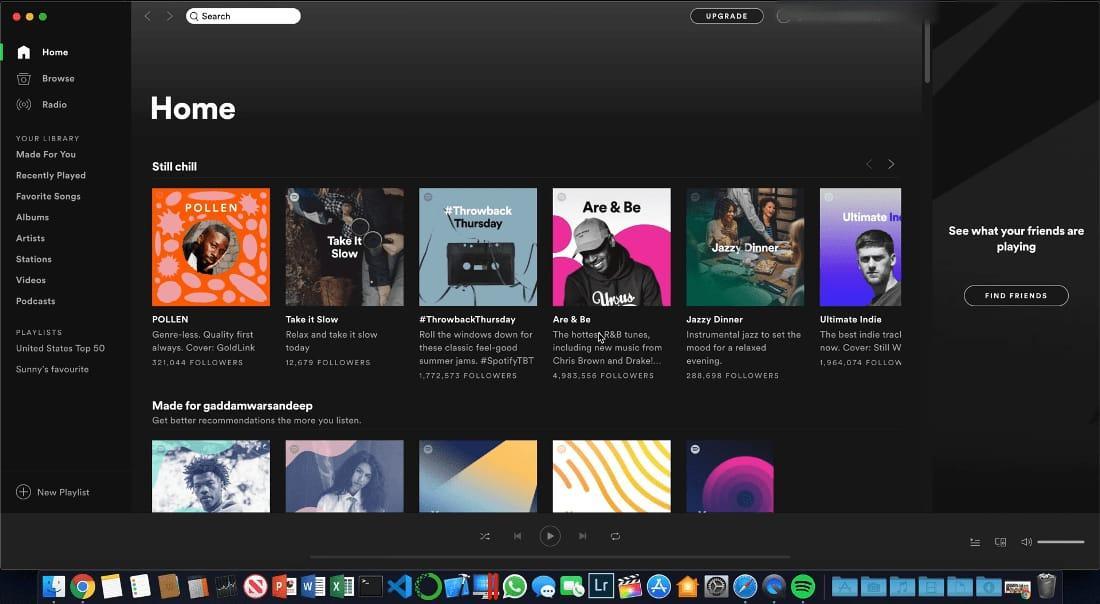Skip to previous track
The image size is (1100, 604).
tap(518, 536)
